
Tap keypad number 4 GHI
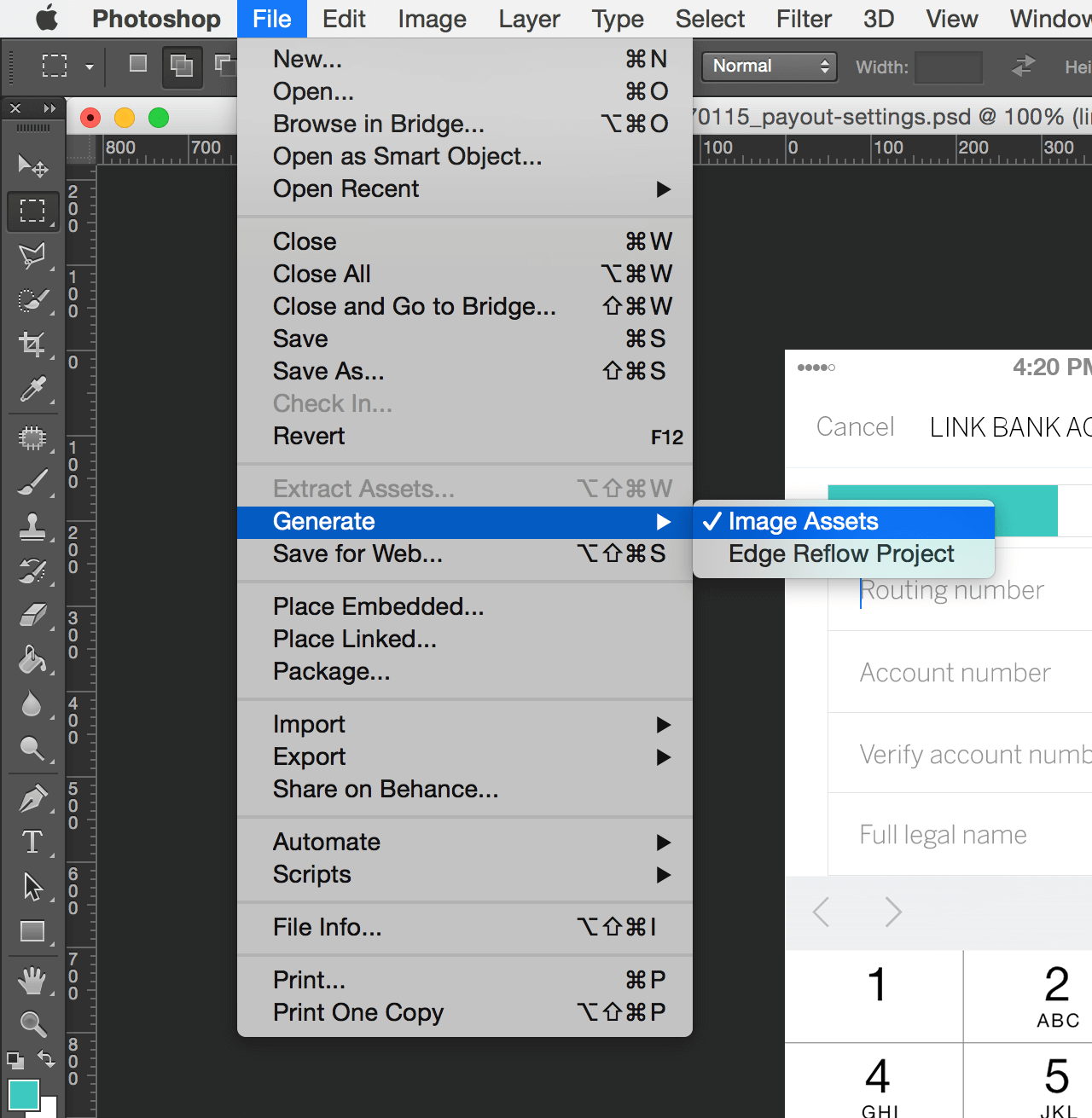pos(874,1081)
